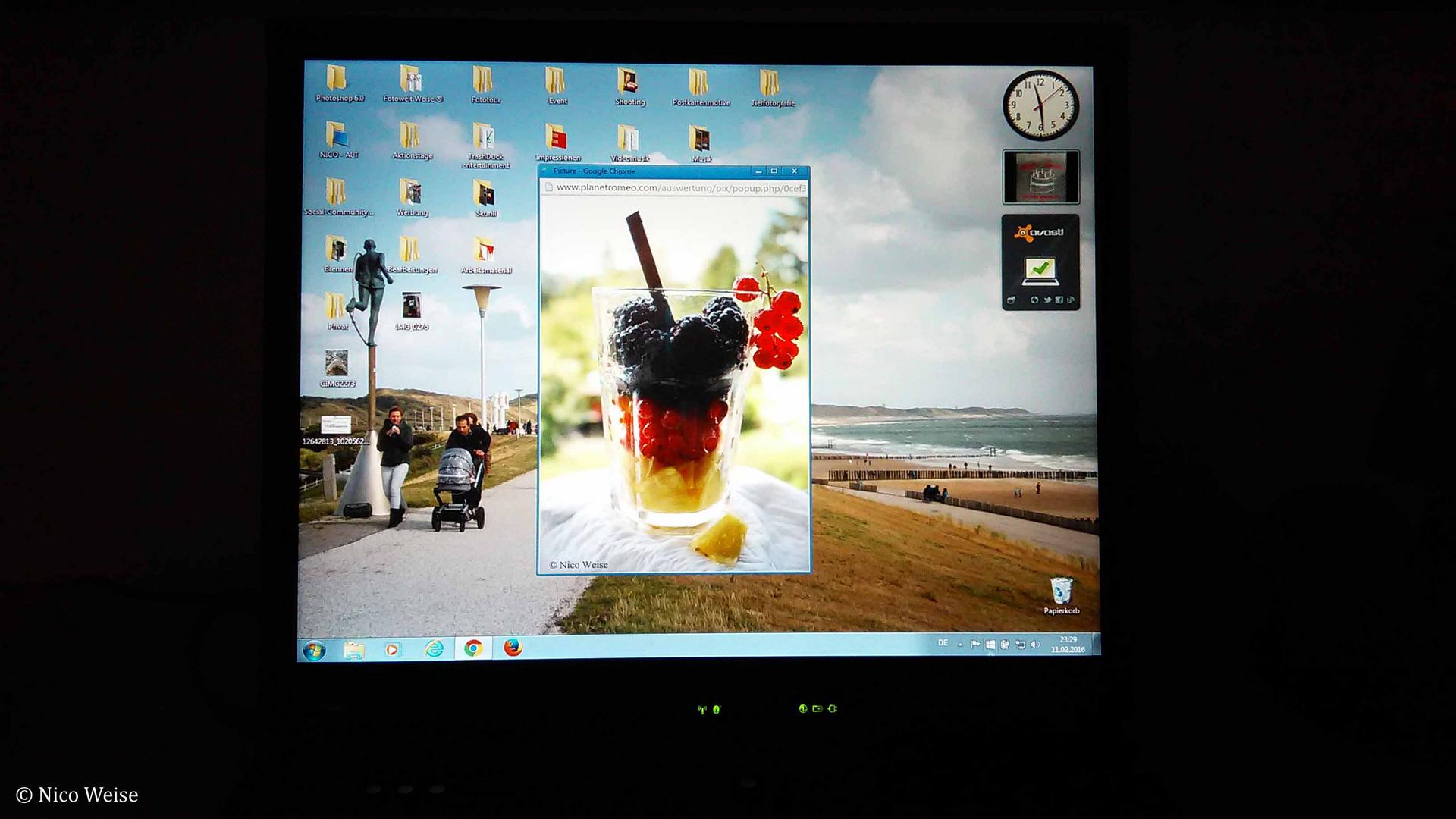Open the Musik folder on desktop
The width and height of the screenshot is (1456, 819).
tap(701, 144)
